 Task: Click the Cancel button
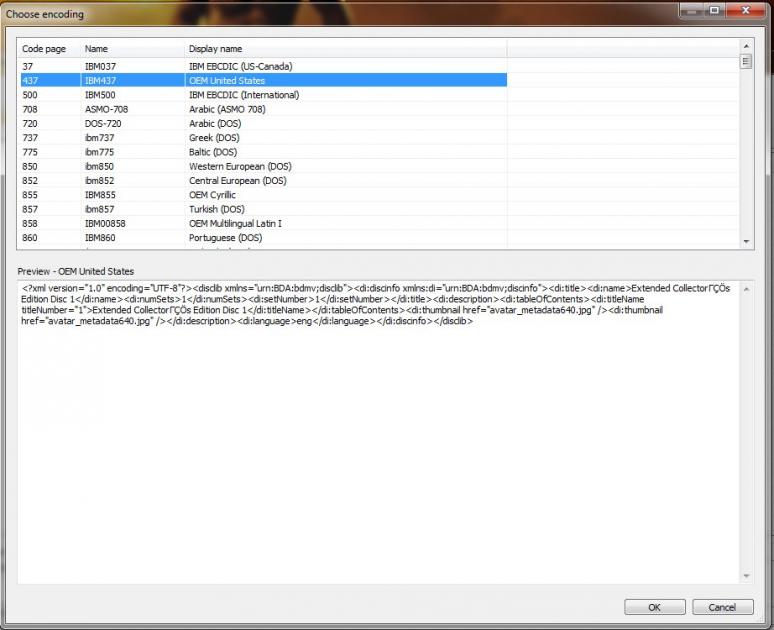pos(722,607)
